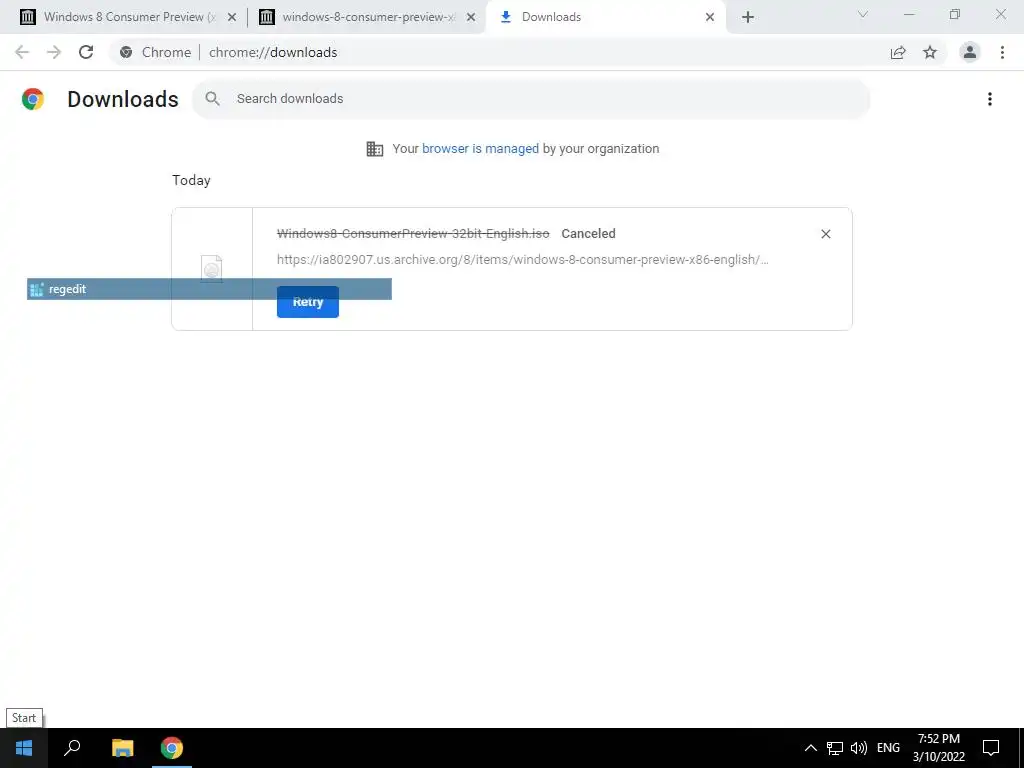Click the file icon of canceled download
Screen dimensions: 1024x768
[x=212, y=268]
